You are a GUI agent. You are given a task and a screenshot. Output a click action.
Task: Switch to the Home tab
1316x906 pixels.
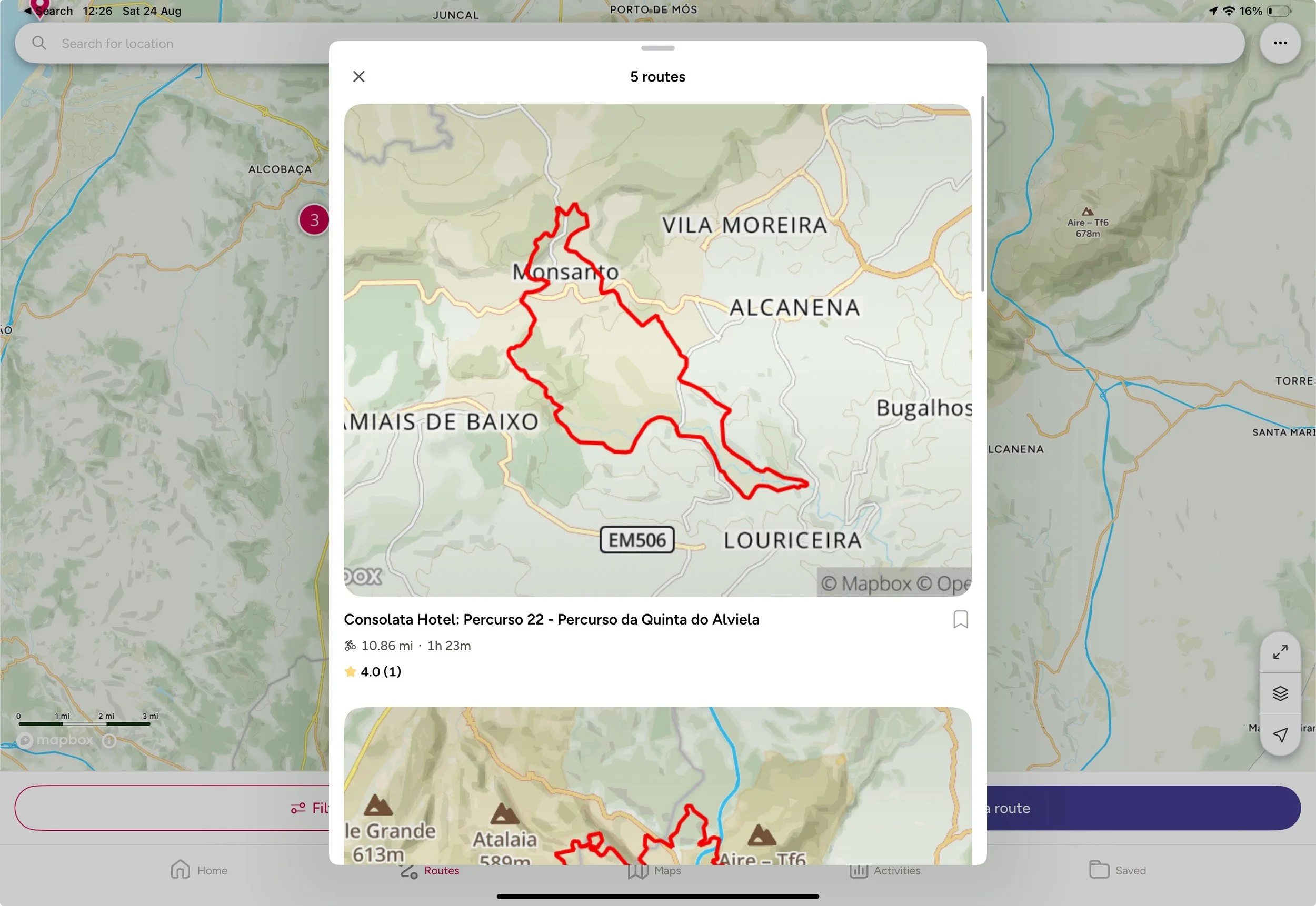(x=199, y=870)
